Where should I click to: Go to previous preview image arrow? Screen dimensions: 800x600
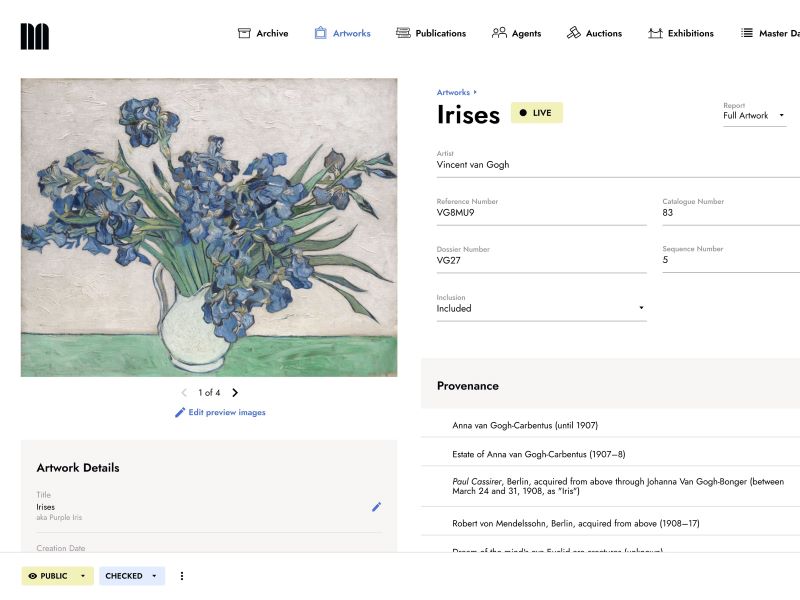(184, 393)
